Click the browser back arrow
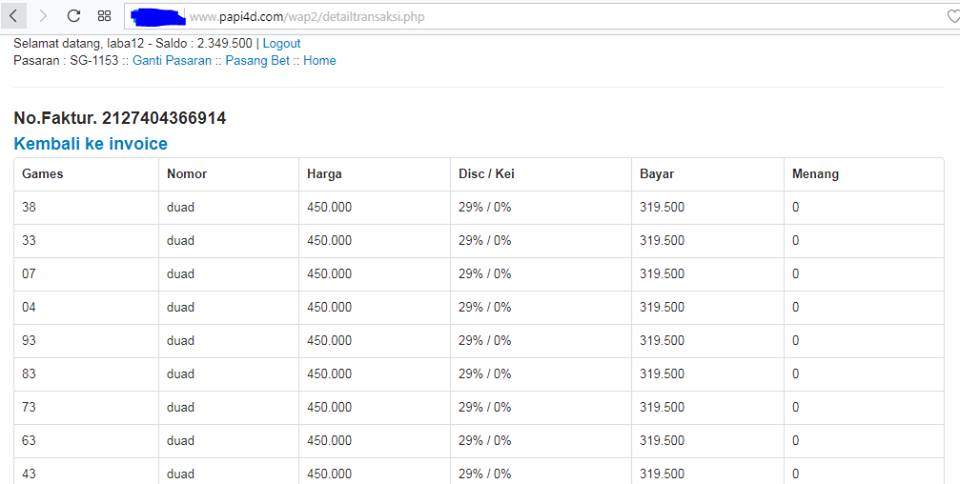The height and width of the screenshot is (484, 960). click(x=12, y=16)
